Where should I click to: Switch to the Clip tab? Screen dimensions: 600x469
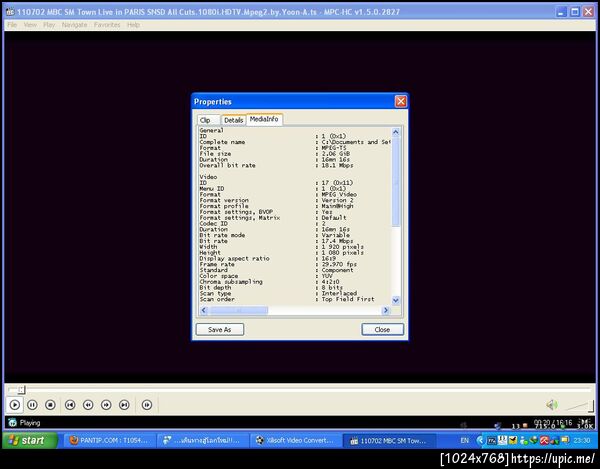[209, 120]
